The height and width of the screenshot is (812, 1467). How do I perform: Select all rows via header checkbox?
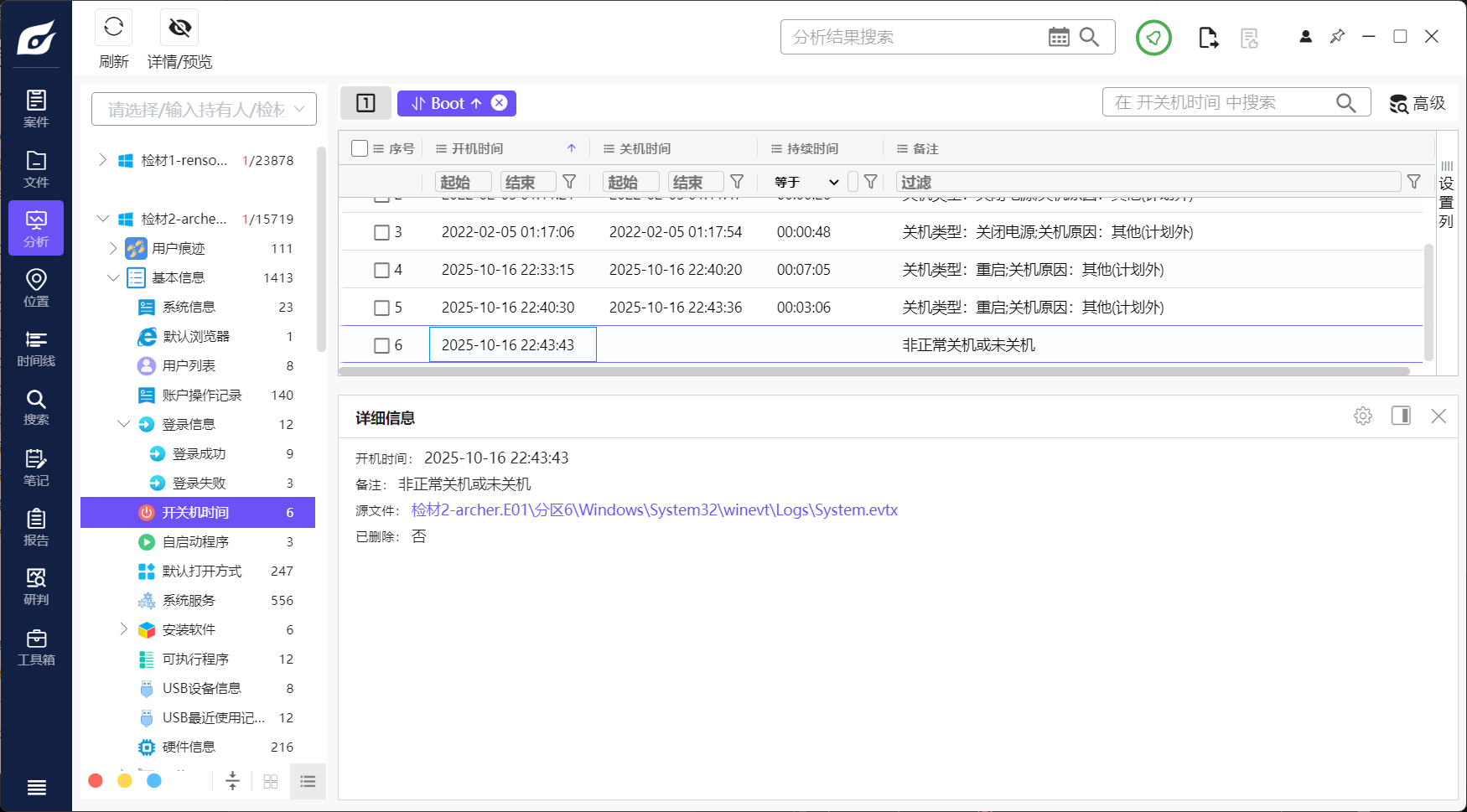coord(360,147)
